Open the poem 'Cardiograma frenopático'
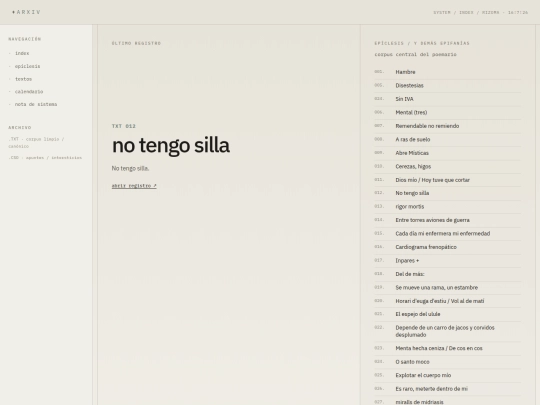 click(x=448, y=247)
